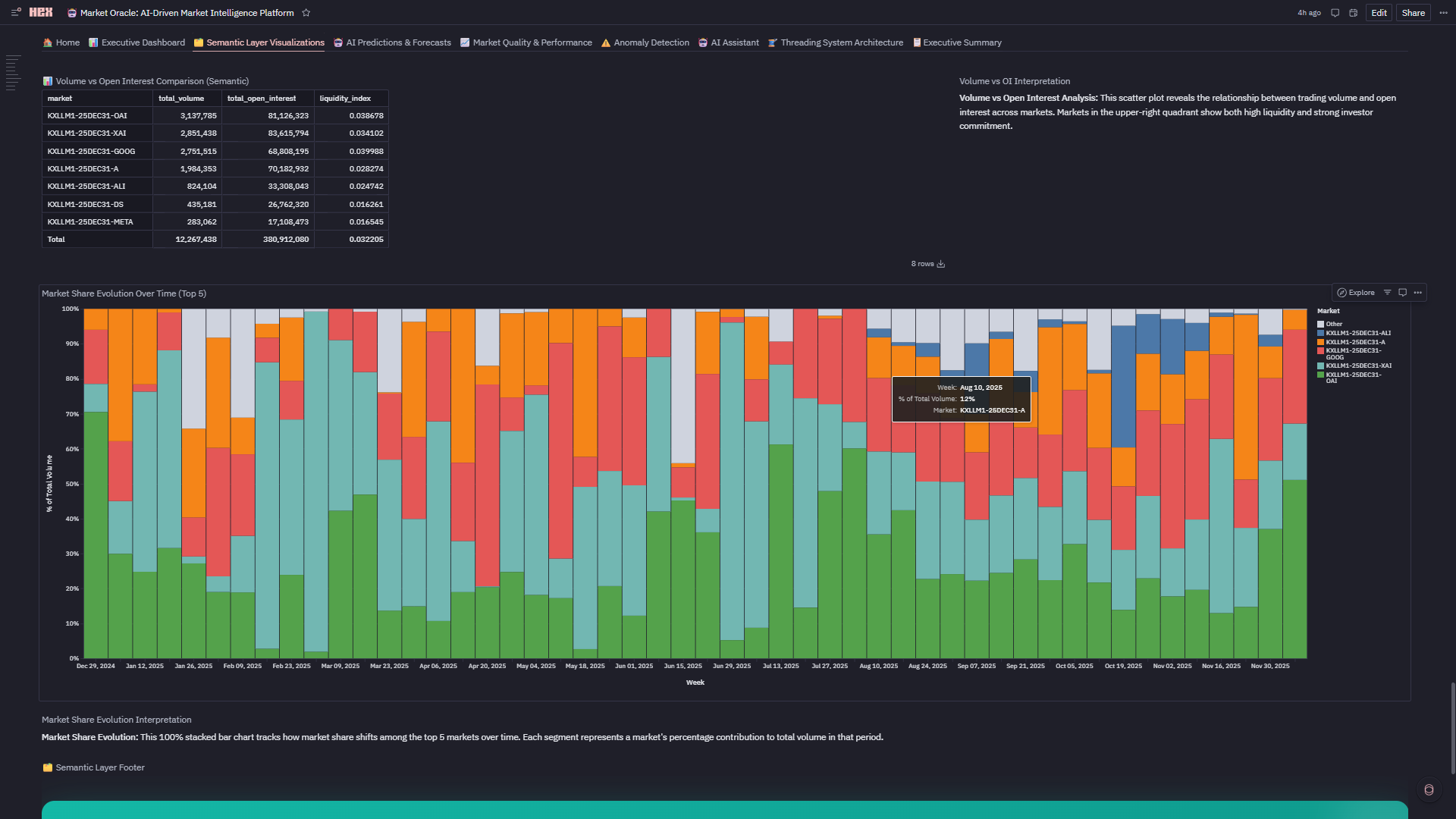The width and height of the screenshot is (1456, 819).
Task: Toggle the Other series in the legend
Action: [1333, 324]
